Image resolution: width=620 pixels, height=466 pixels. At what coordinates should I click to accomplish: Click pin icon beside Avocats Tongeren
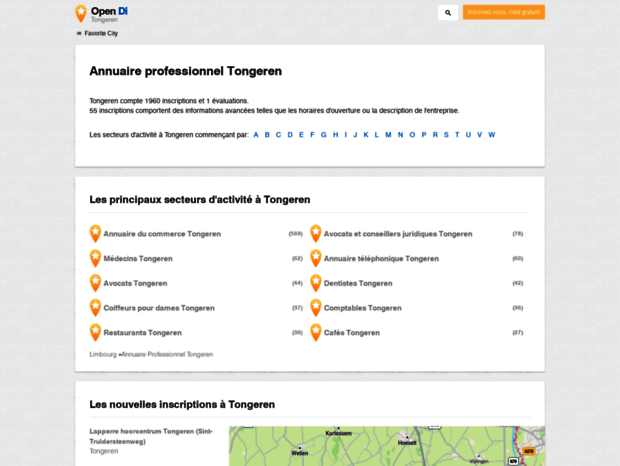pyautogui.click(x=95, y=283)
